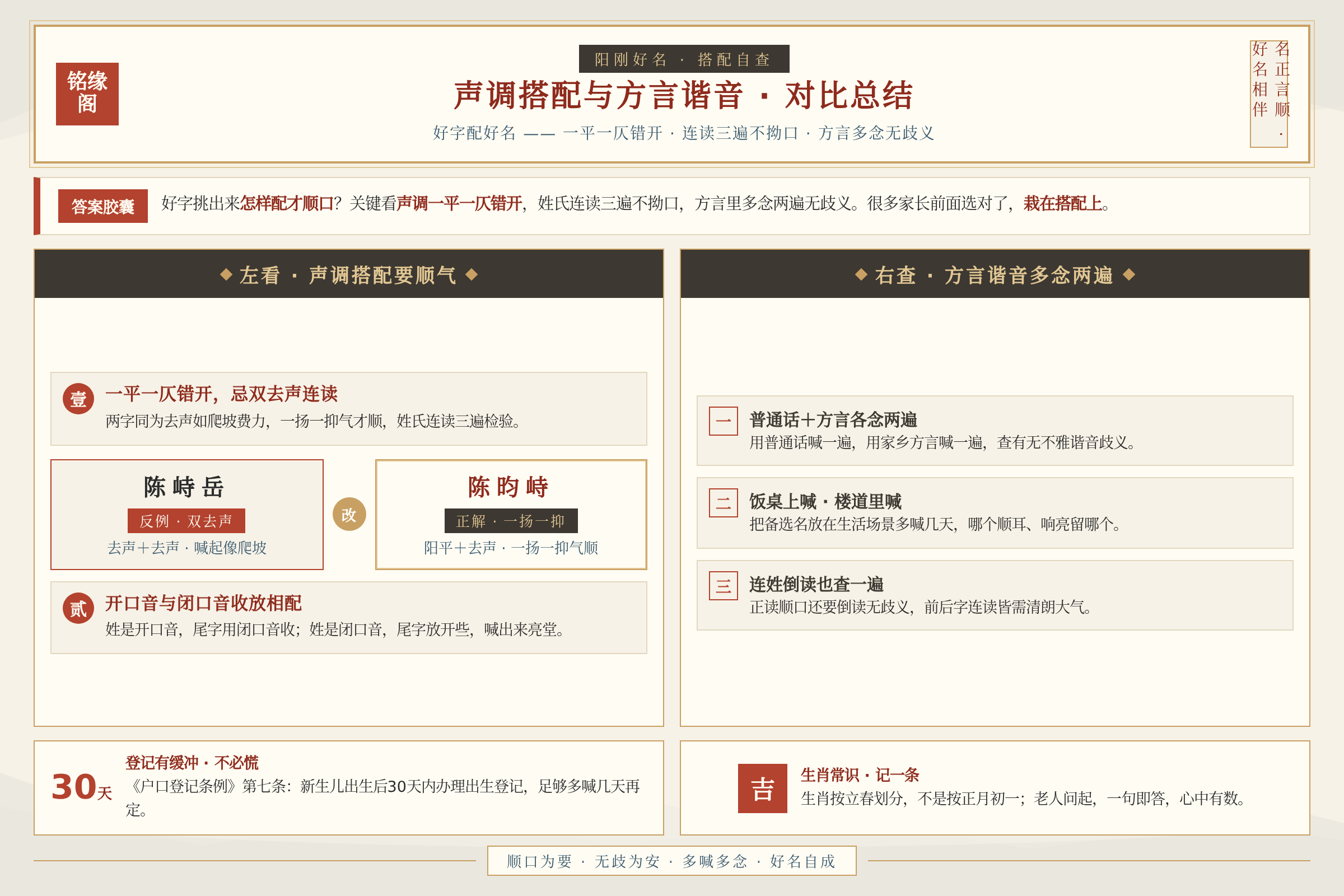Image resolution: width=1344 pixels, height=896 pixels.
Task: Click the 反例 · 双去声 red tag
Action: point(186,521)
